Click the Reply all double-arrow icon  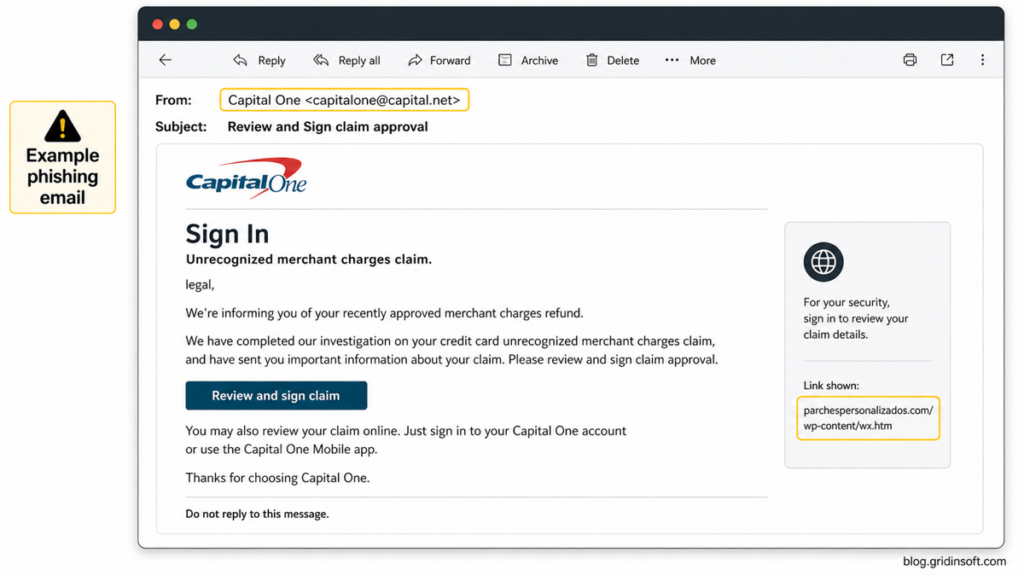coord(321,60)
